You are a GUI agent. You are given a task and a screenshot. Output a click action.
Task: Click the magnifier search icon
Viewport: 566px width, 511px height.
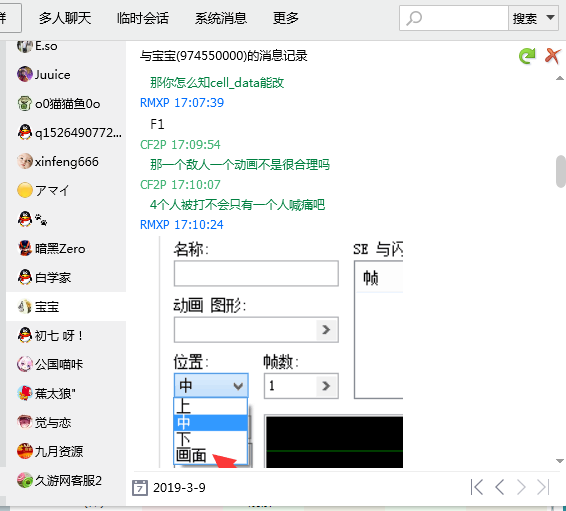coord(414,18)
